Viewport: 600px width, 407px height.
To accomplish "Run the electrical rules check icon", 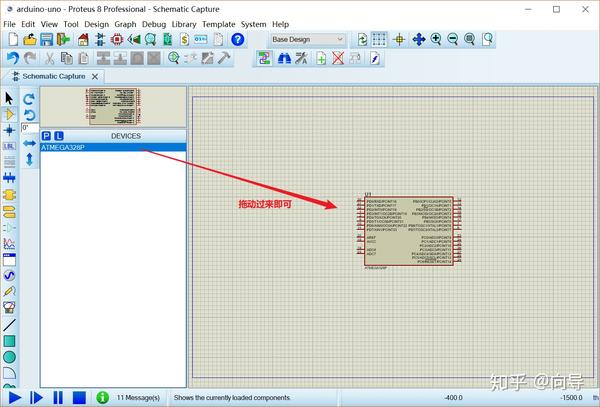I will [375, 58].
